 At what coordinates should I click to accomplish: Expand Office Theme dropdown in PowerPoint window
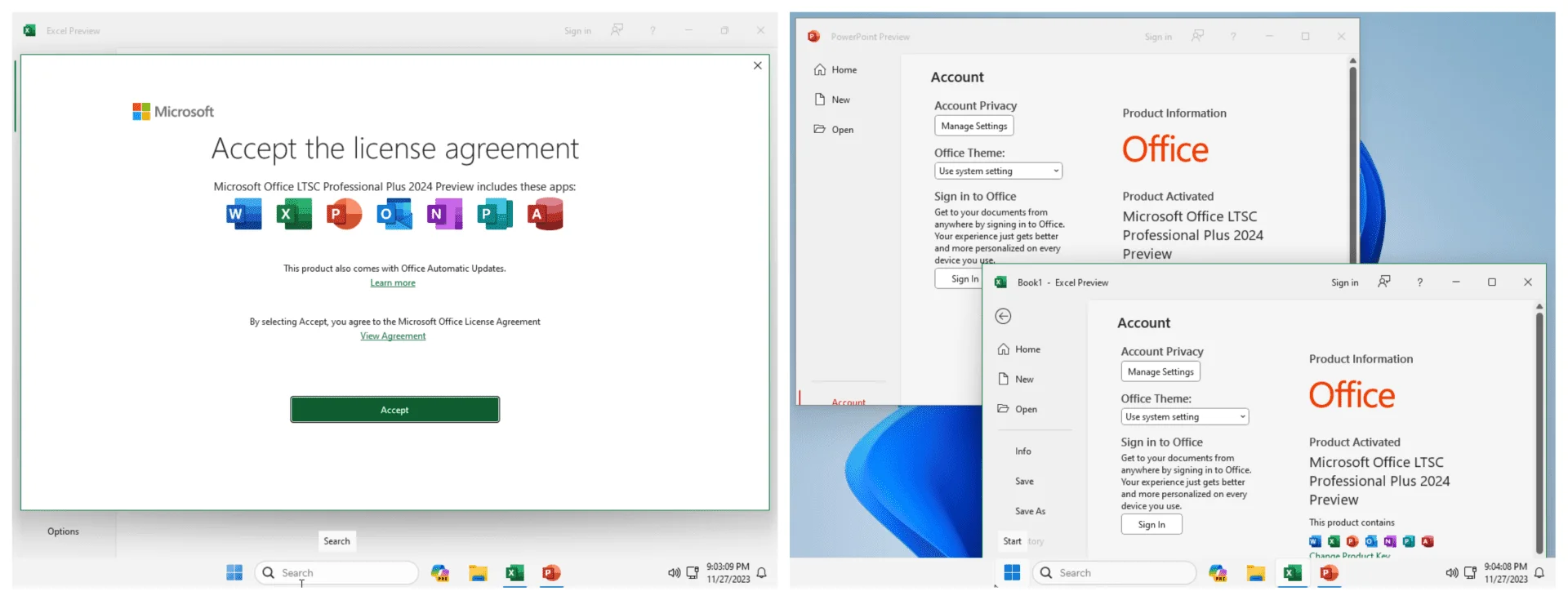(x=998, y=171)
